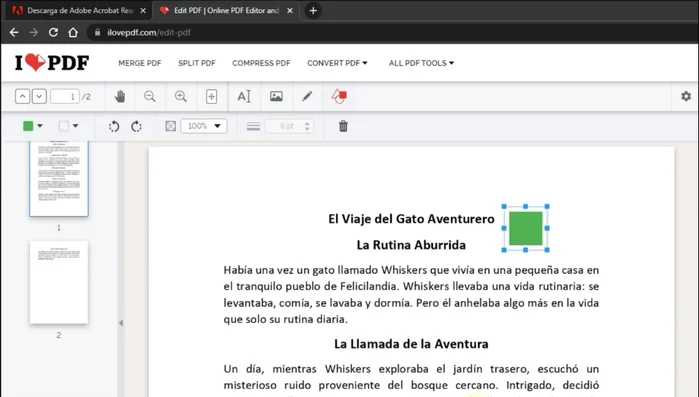This screenshot has height=397, width=699.
Task: Click the opacity icon
Action: click(170, 126)
